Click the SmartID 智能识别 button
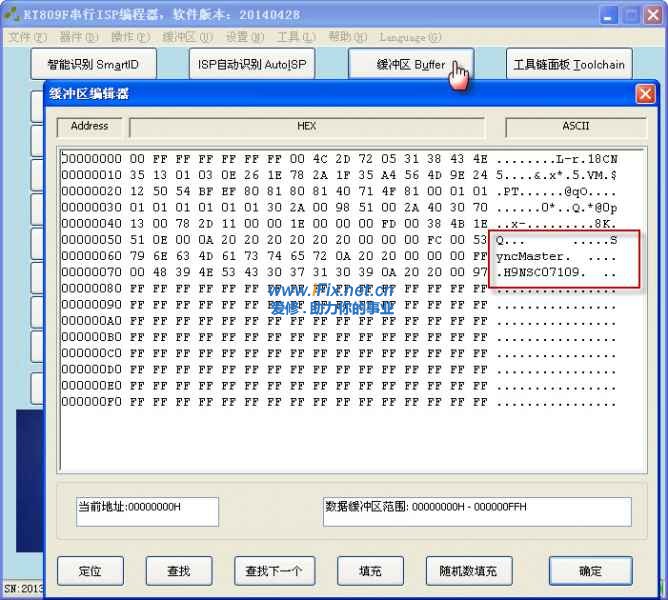This screenshot has width=668, height=600. [x=93, y=65]
